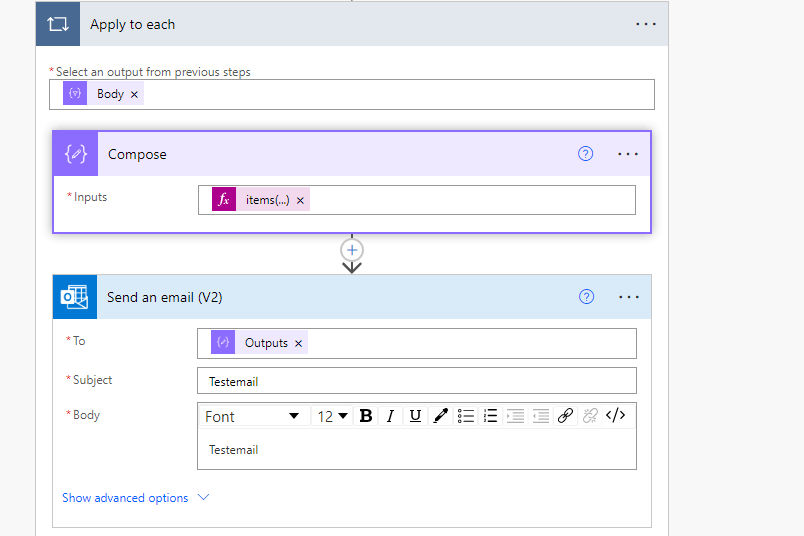This screenshot has height=536, width=804.
Task: Toggle bold formatting
Action: [366, 416]
